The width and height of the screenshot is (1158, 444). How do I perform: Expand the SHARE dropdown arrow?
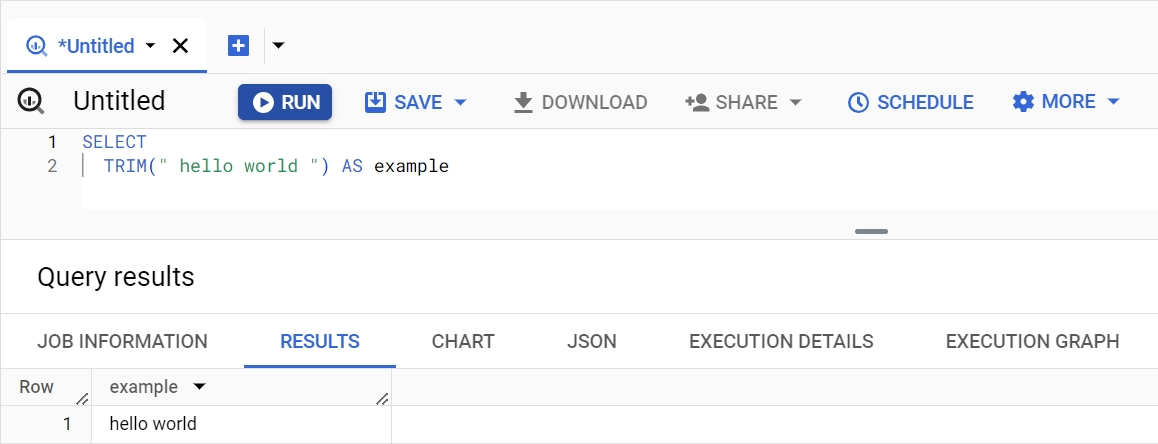(795, 102)
